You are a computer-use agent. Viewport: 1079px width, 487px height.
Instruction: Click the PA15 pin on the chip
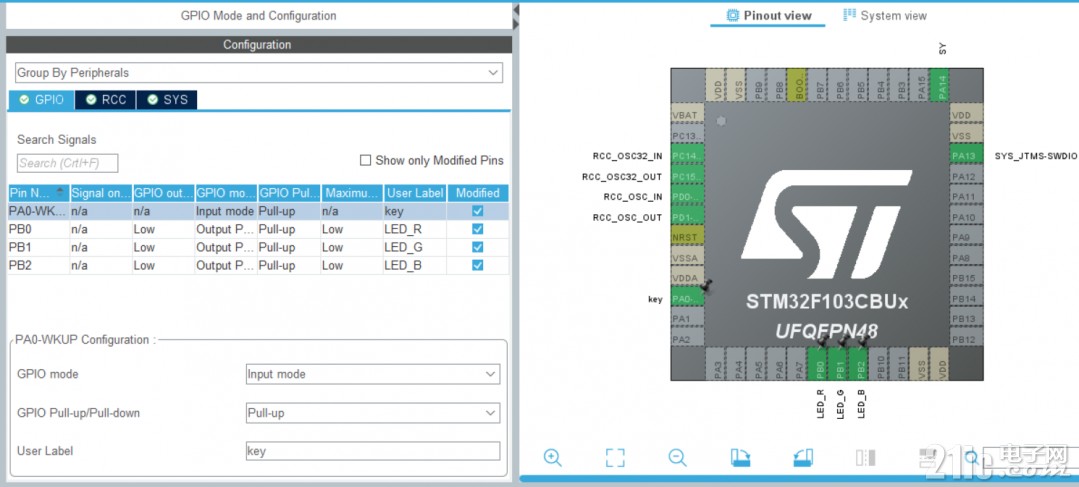tap(919, 86)
